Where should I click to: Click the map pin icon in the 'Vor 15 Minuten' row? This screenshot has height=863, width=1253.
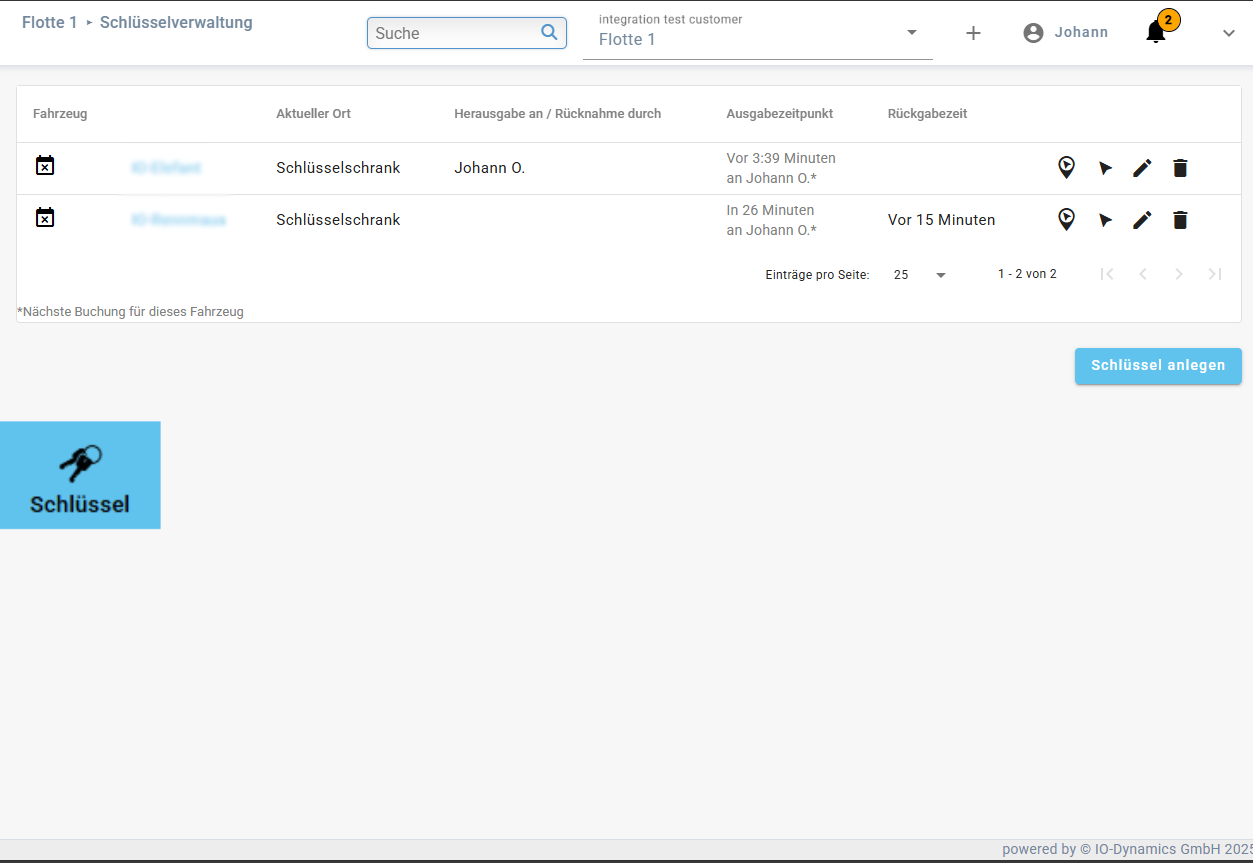[x=1066, y=220]
